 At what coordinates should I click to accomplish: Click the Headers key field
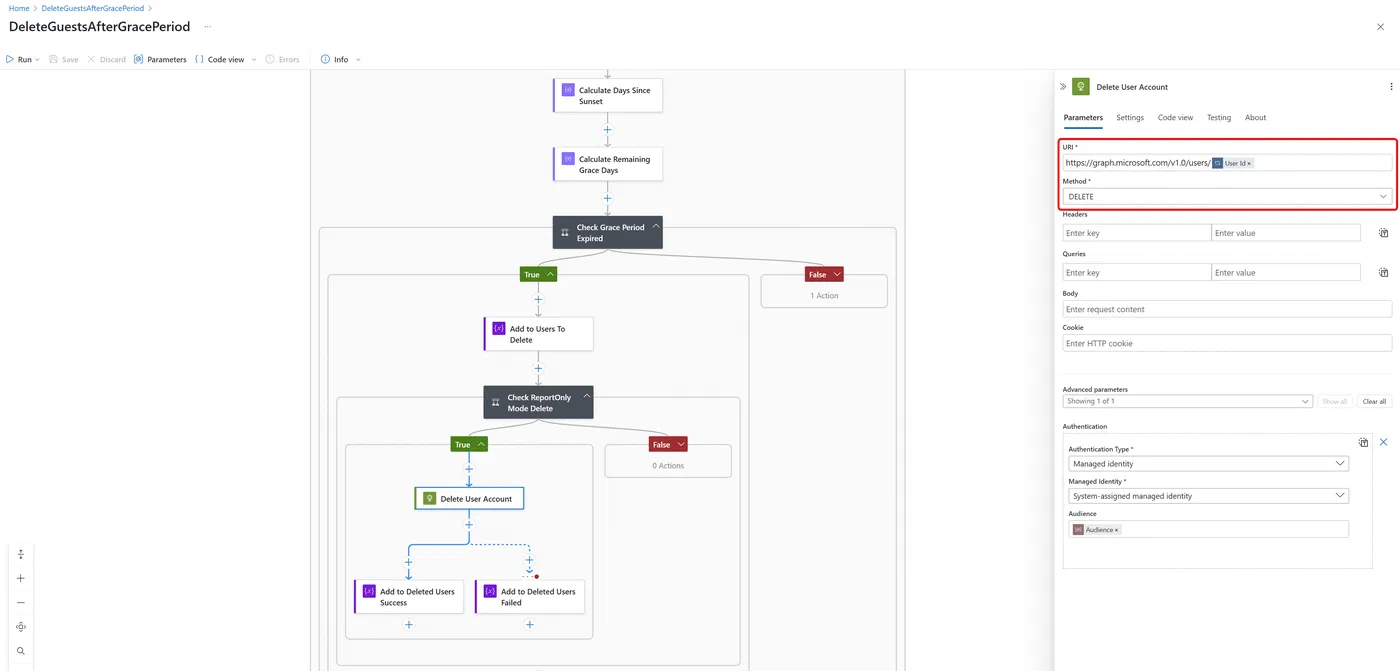[x=1137, y=233]
